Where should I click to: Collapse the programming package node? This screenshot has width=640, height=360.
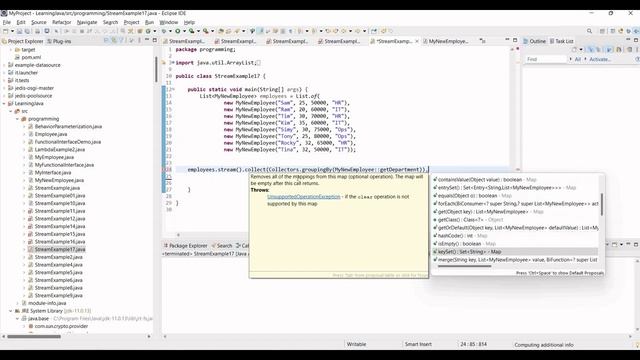tap(18, 119)
